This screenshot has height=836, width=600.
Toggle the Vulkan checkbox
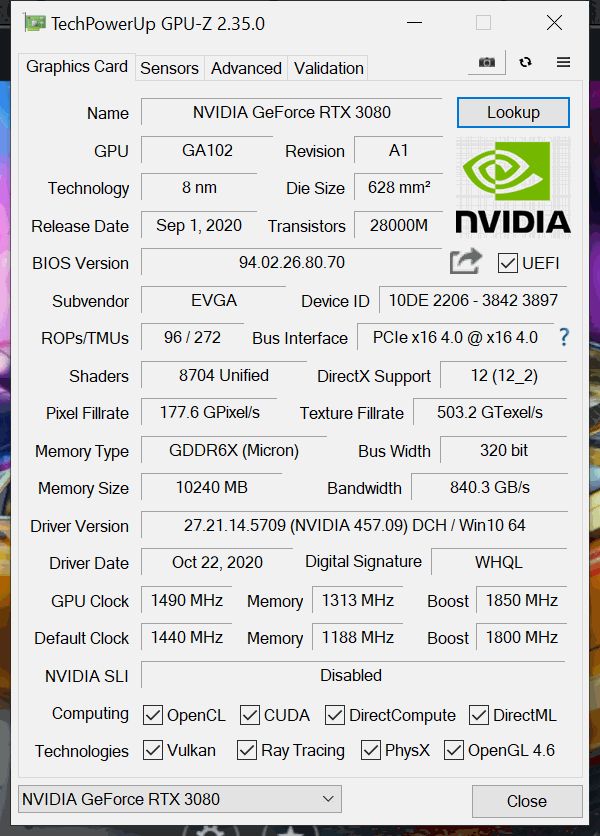(x=153, y=750)
